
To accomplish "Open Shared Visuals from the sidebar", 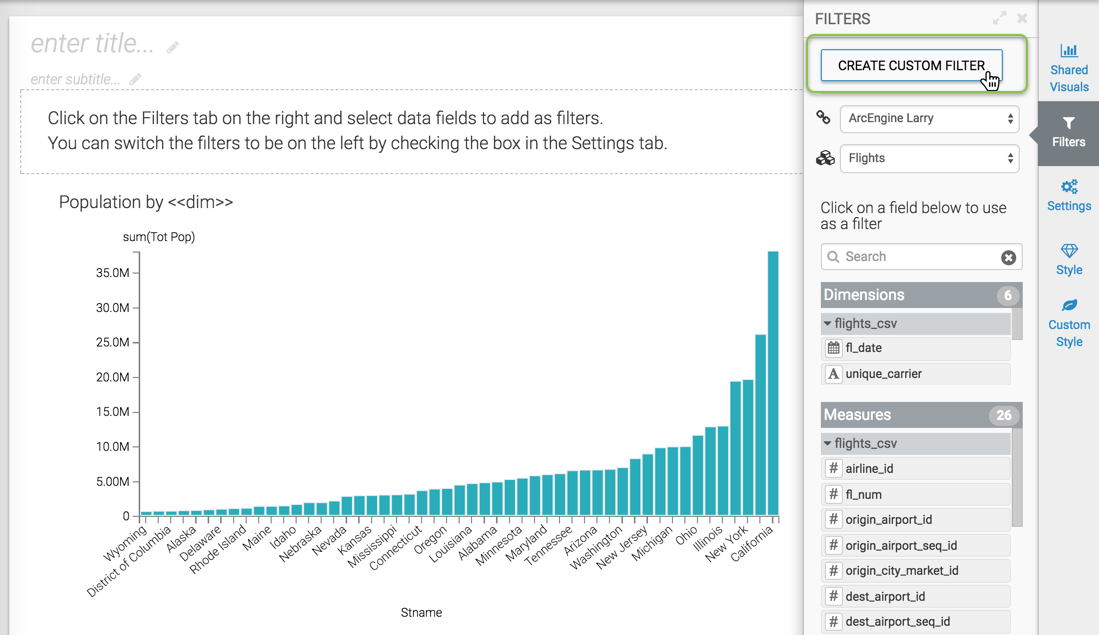I will [x=1068, y=67].
